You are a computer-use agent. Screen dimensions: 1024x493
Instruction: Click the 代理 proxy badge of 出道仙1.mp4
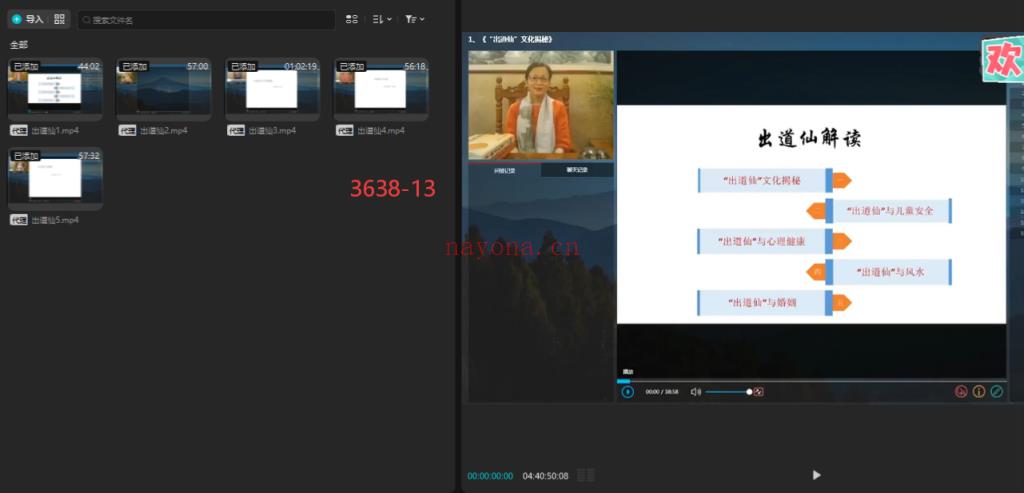(19, 131)
